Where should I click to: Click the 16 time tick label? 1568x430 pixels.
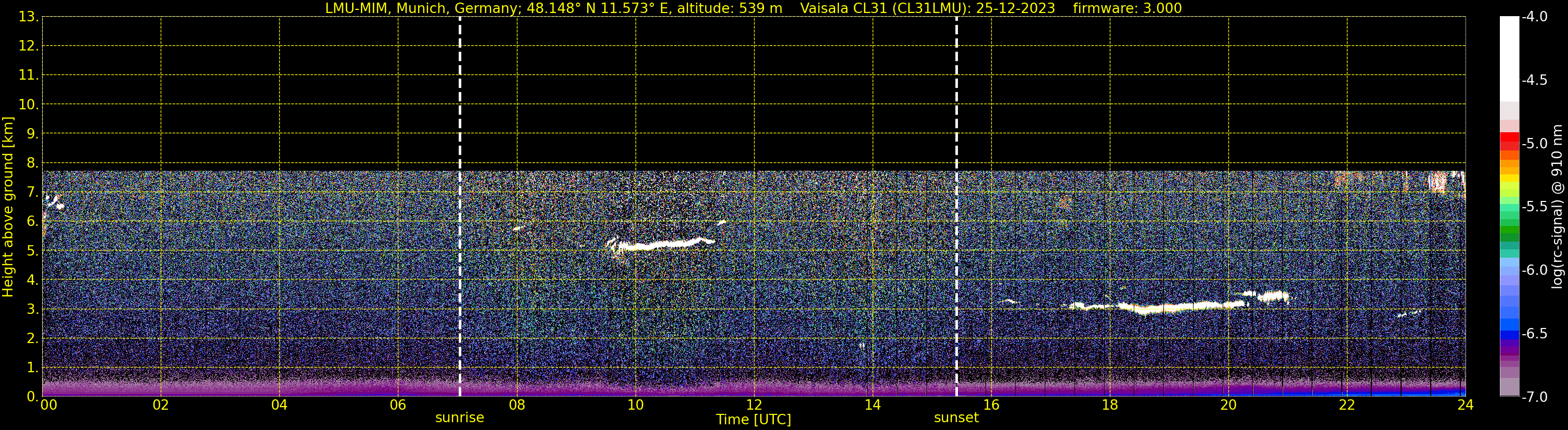(x=992, y=405)
